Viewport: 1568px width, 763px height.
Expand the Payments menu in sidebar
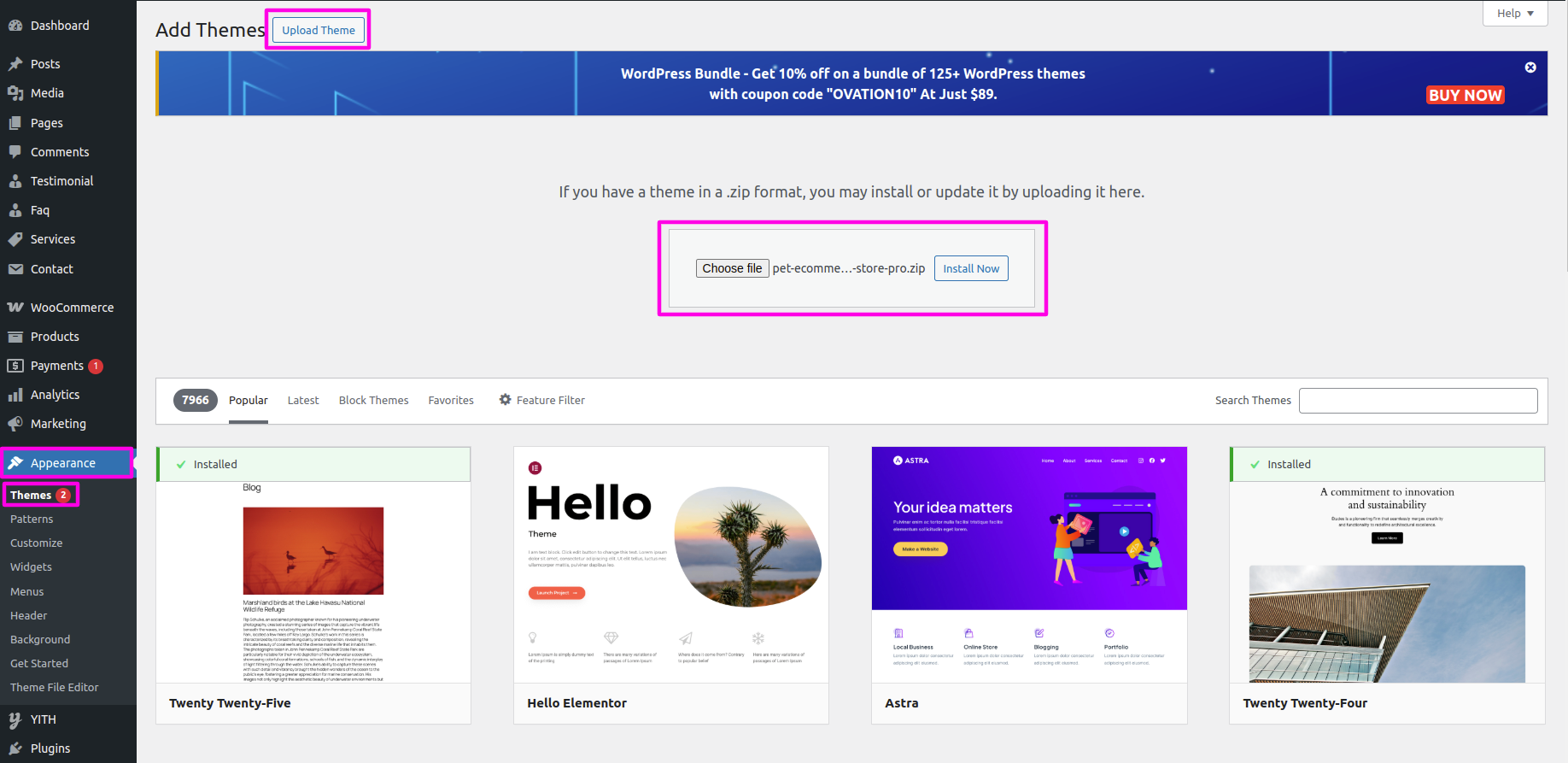57,366
